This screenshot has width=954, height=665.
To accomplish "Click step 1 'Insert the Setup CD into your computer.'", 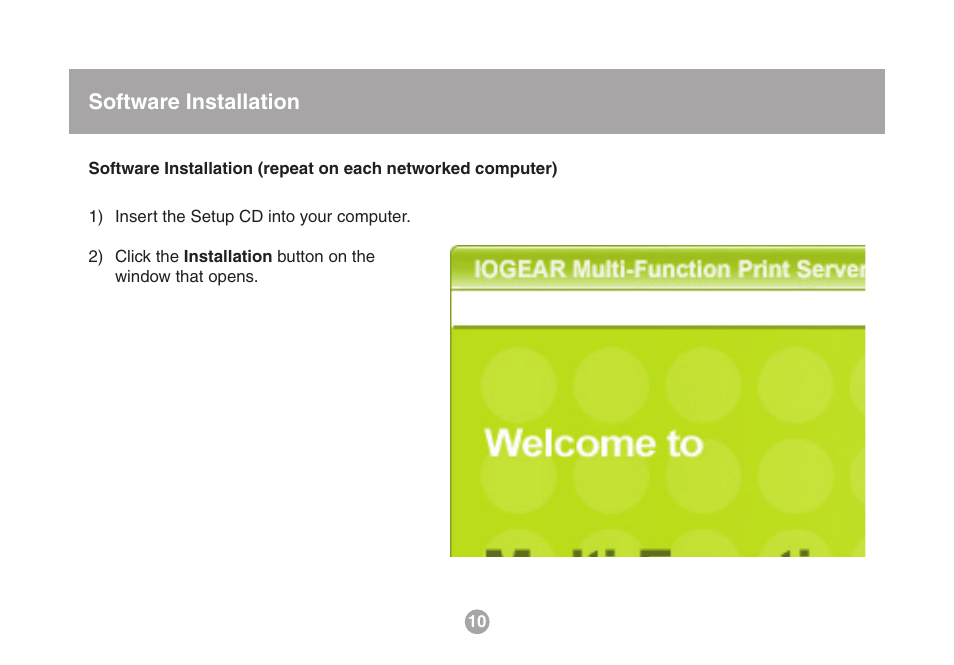I will (249, 217).
